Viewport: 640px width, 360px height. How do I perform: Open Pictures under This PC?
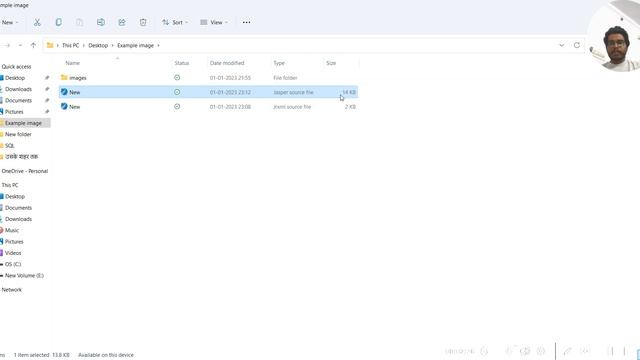click(x=14, y=242)
